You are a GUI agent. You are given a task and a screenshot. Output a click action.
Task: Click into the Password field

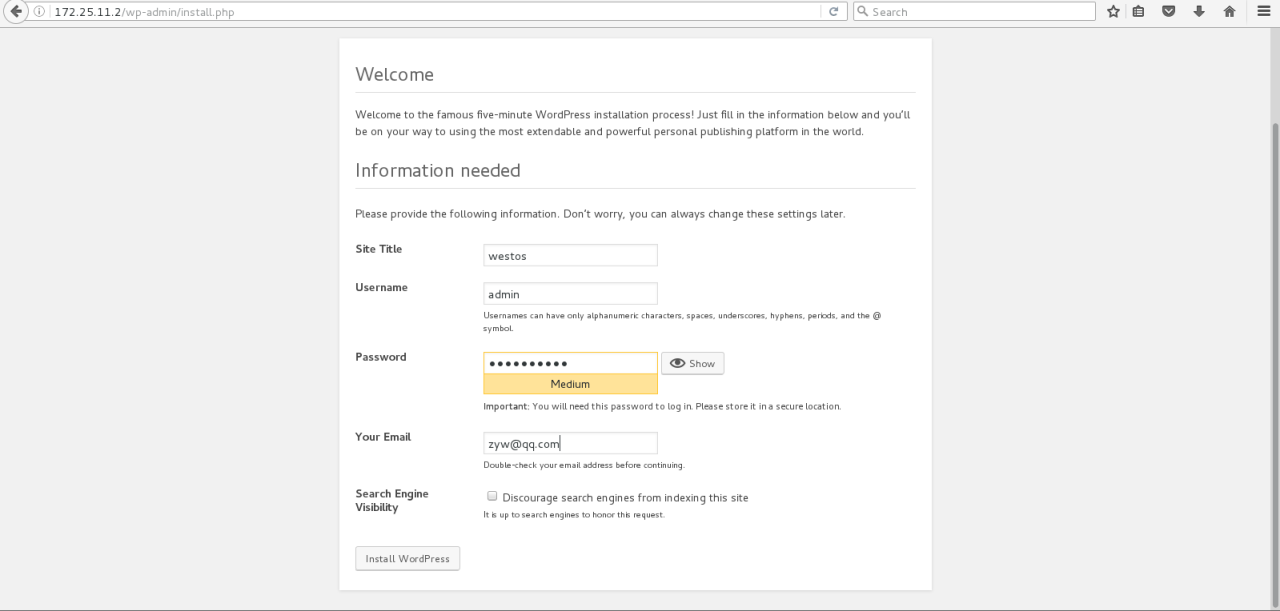[570, 363]
